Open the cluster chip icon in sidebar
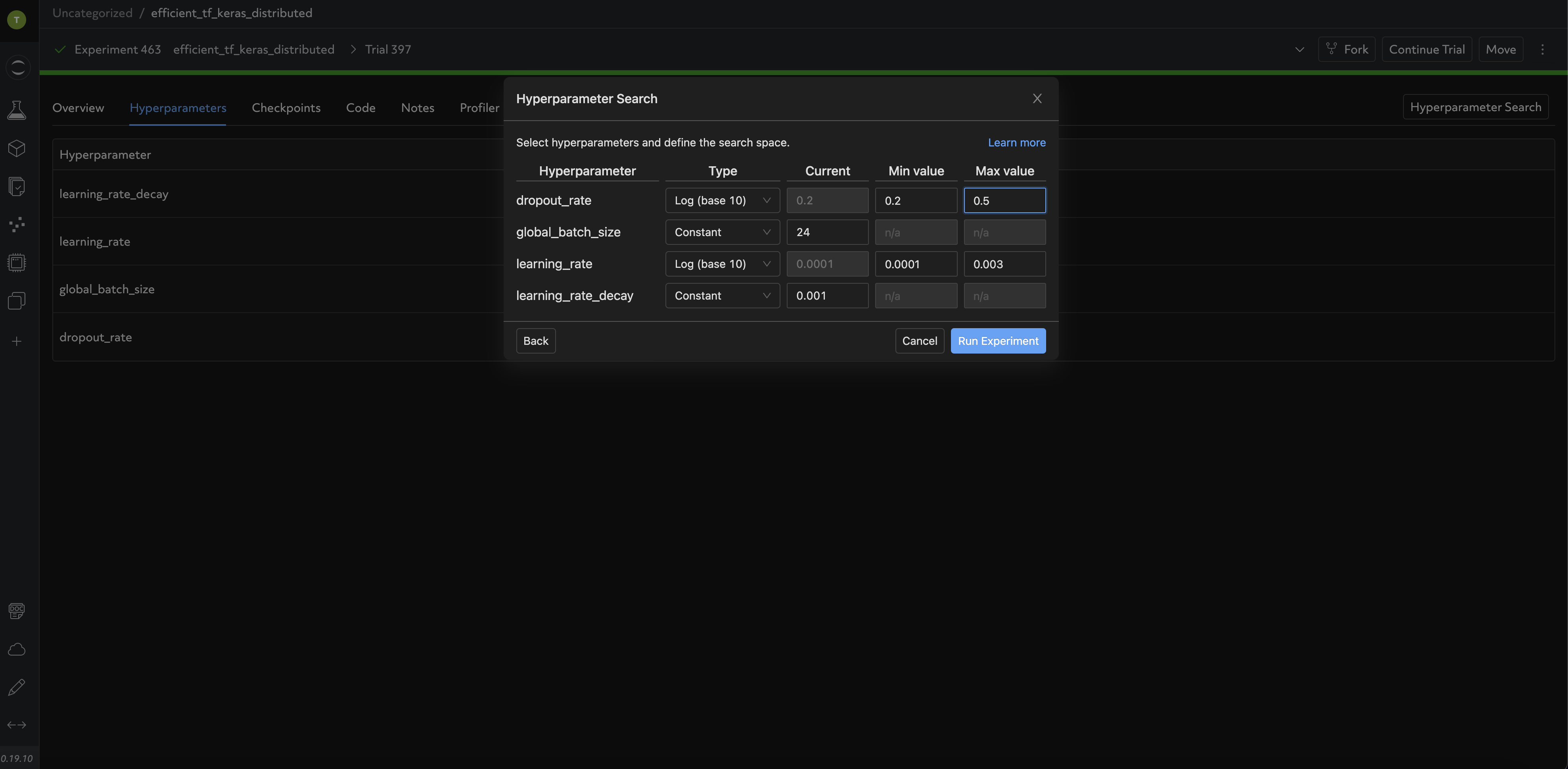 click(x=16, y=262)
